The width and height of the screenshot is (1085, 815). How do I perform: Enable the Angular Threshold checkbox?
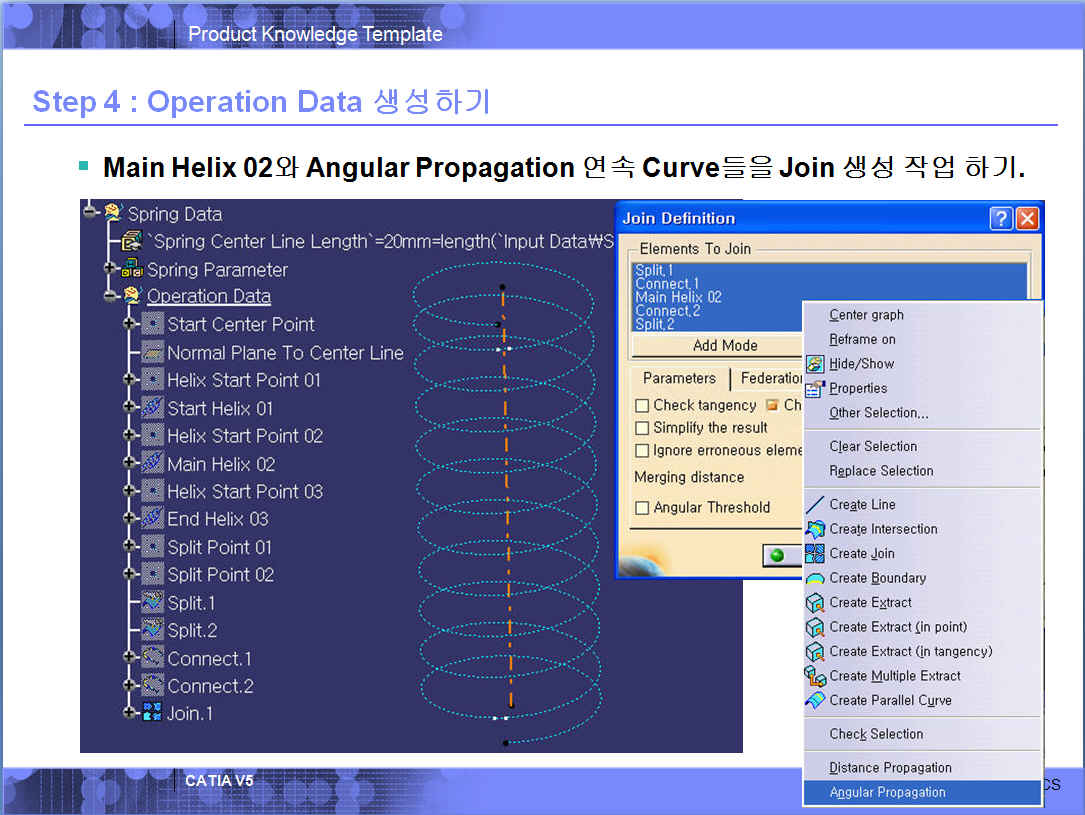click(x=643, y=508)
